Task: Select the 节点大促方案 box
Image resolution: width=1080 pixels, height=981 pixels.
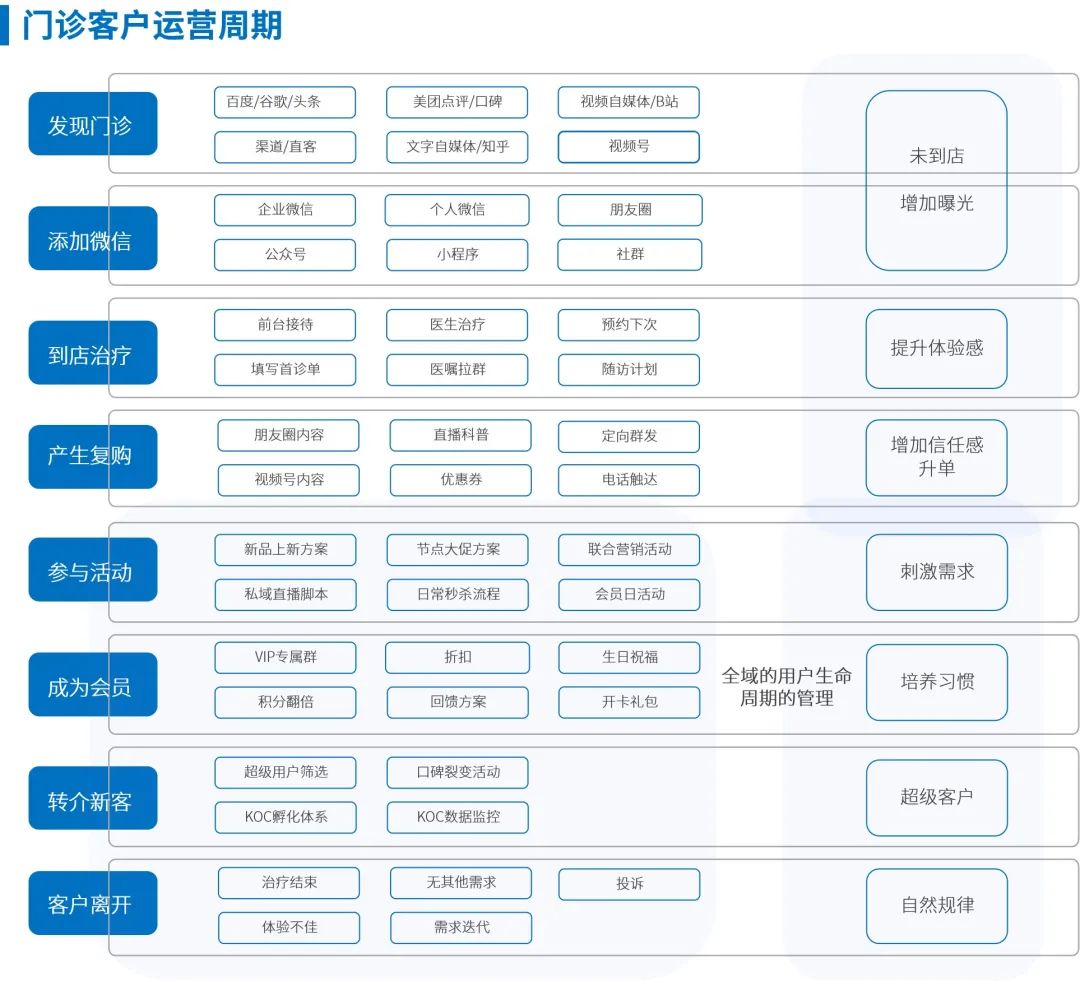Action: coord(458,550)
